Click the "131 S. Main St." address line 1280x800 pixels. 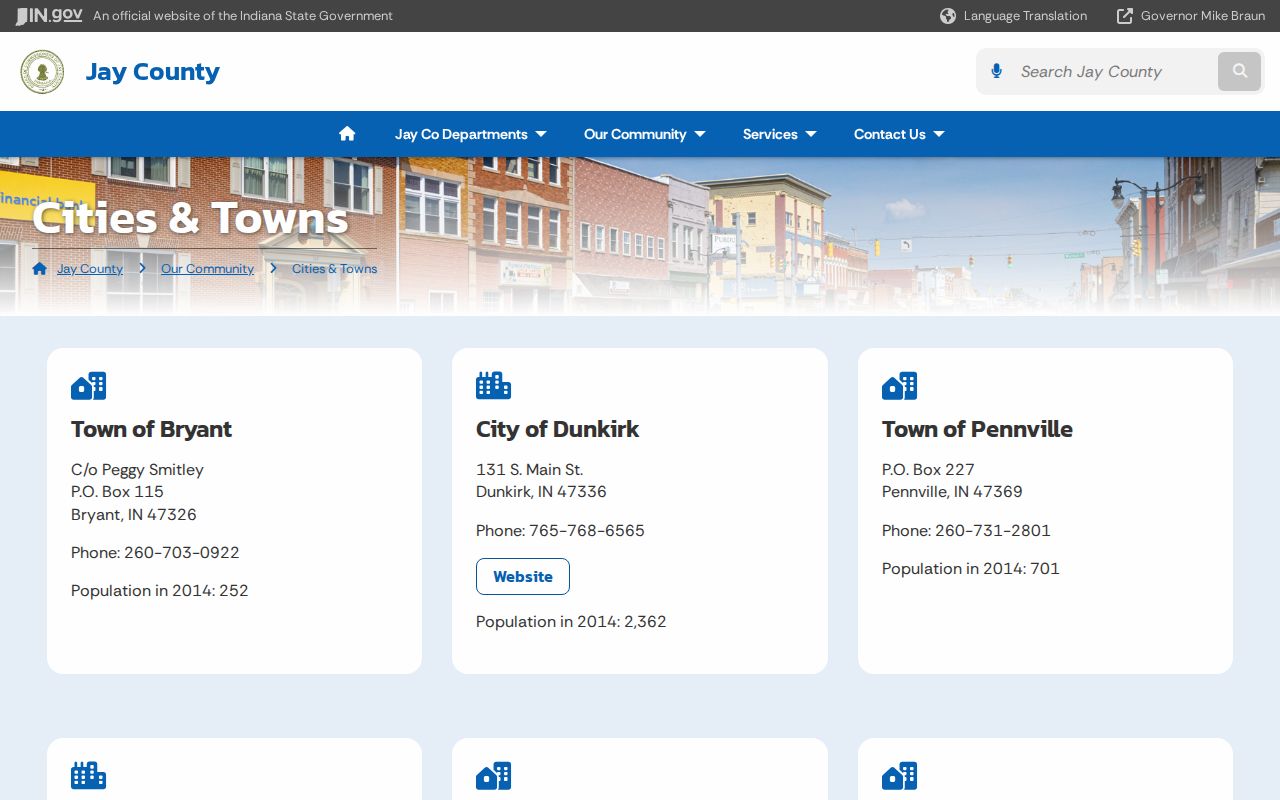click(x=530, y=470)
